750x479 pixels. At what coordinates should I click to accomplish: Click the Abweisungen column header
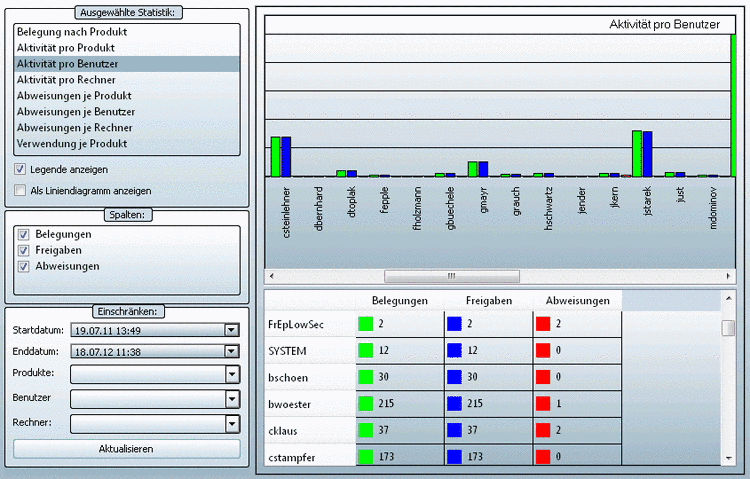(577, 301)
